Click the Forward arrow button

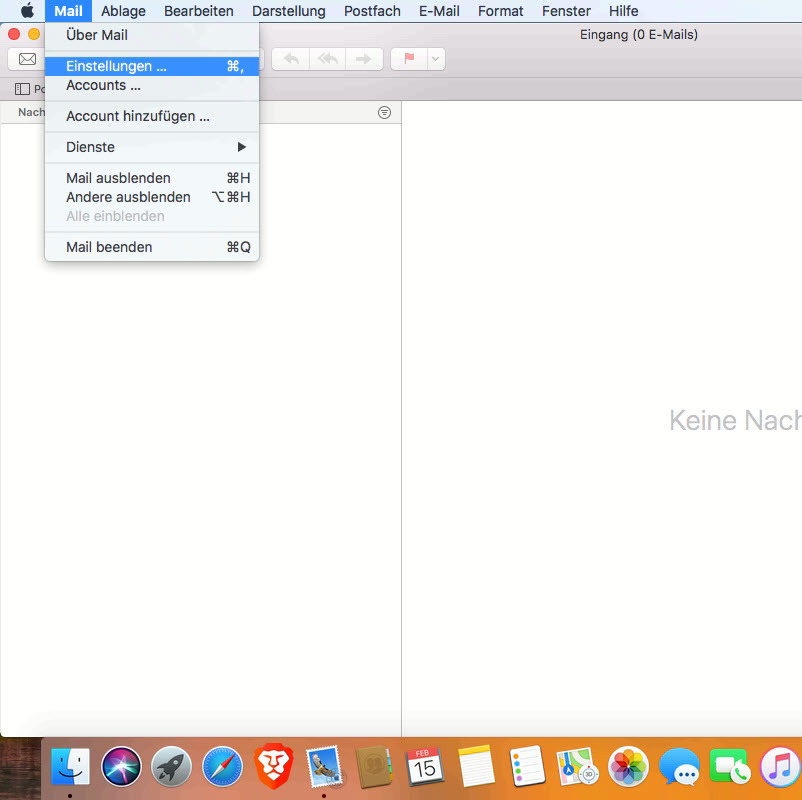[364, 59]
